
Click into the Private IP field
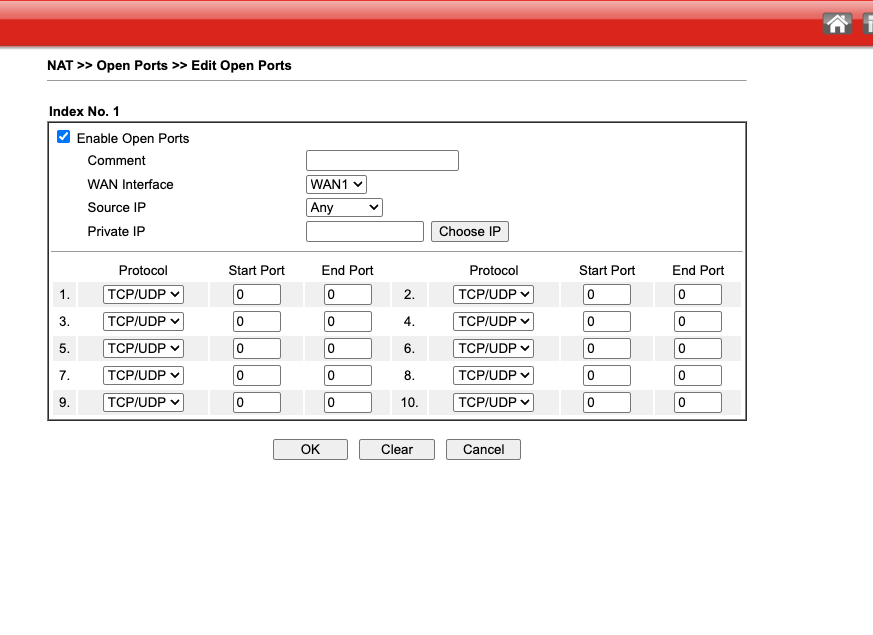pyautogui.click(x=365, y=232)
